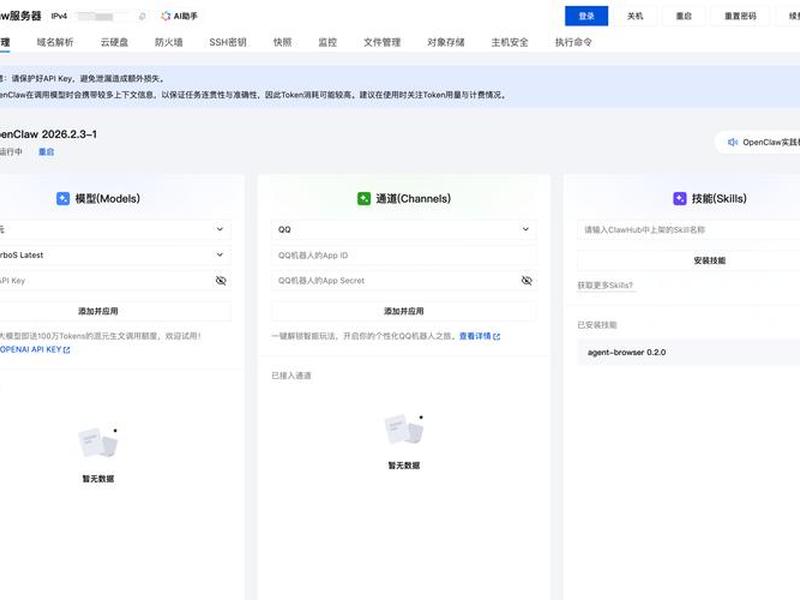Switch to the 云硬盘 tab

click(x=114, y=42)
